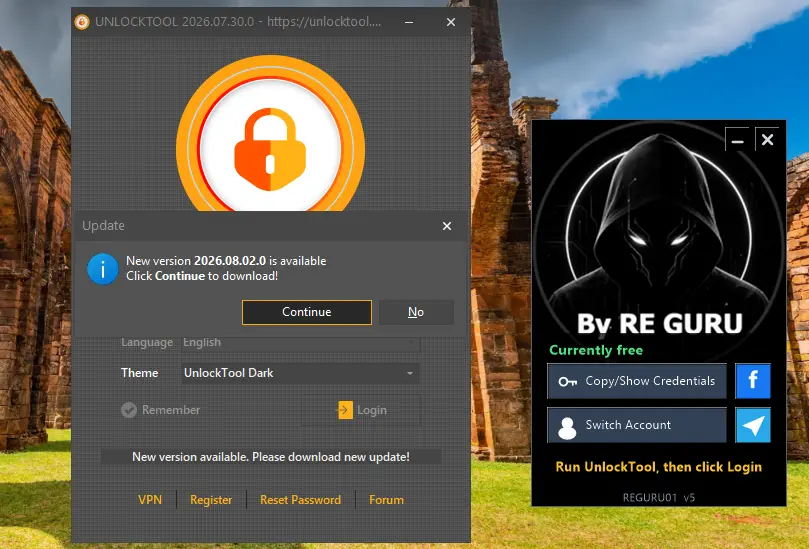809x549 pixels.
Task: Decline update with the No button
Action: click(x=416, y=312)
